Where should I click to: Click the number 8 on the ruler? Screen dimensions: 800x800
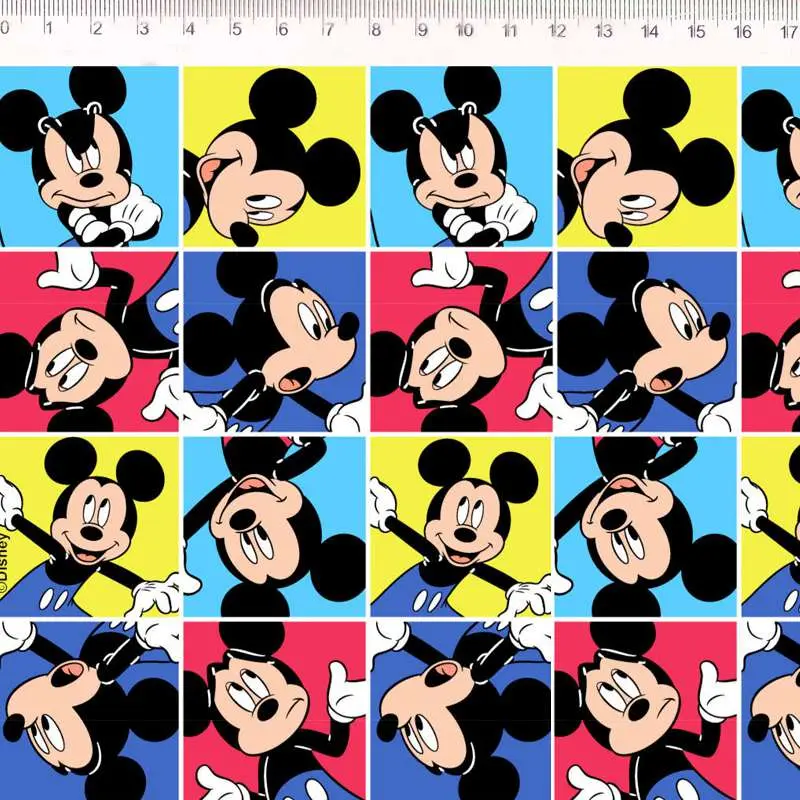[x=376, y=30]
